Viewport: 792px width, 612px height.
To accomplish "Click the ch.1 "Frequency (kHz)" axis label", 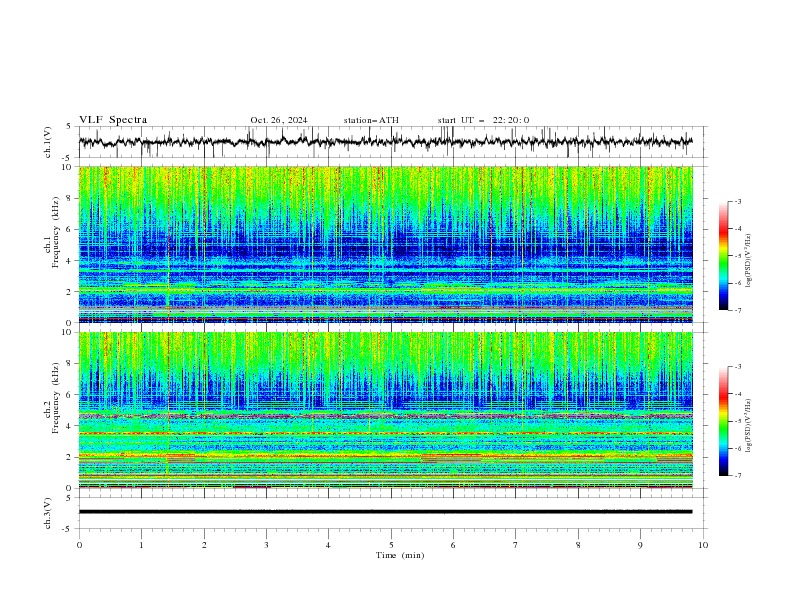I will (x=56, y=232).
